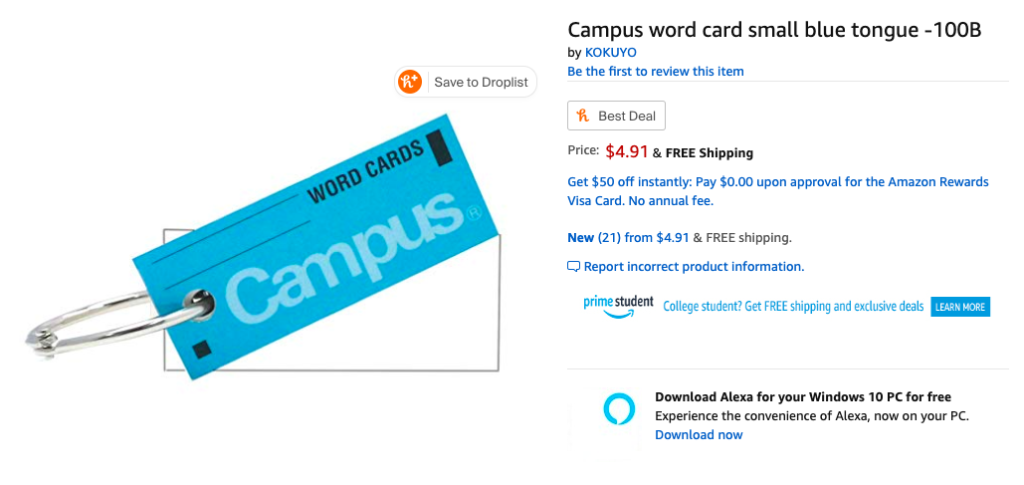Click the Download now link for Alexa
Viewport: 1024px width, 485px height.
698,434
